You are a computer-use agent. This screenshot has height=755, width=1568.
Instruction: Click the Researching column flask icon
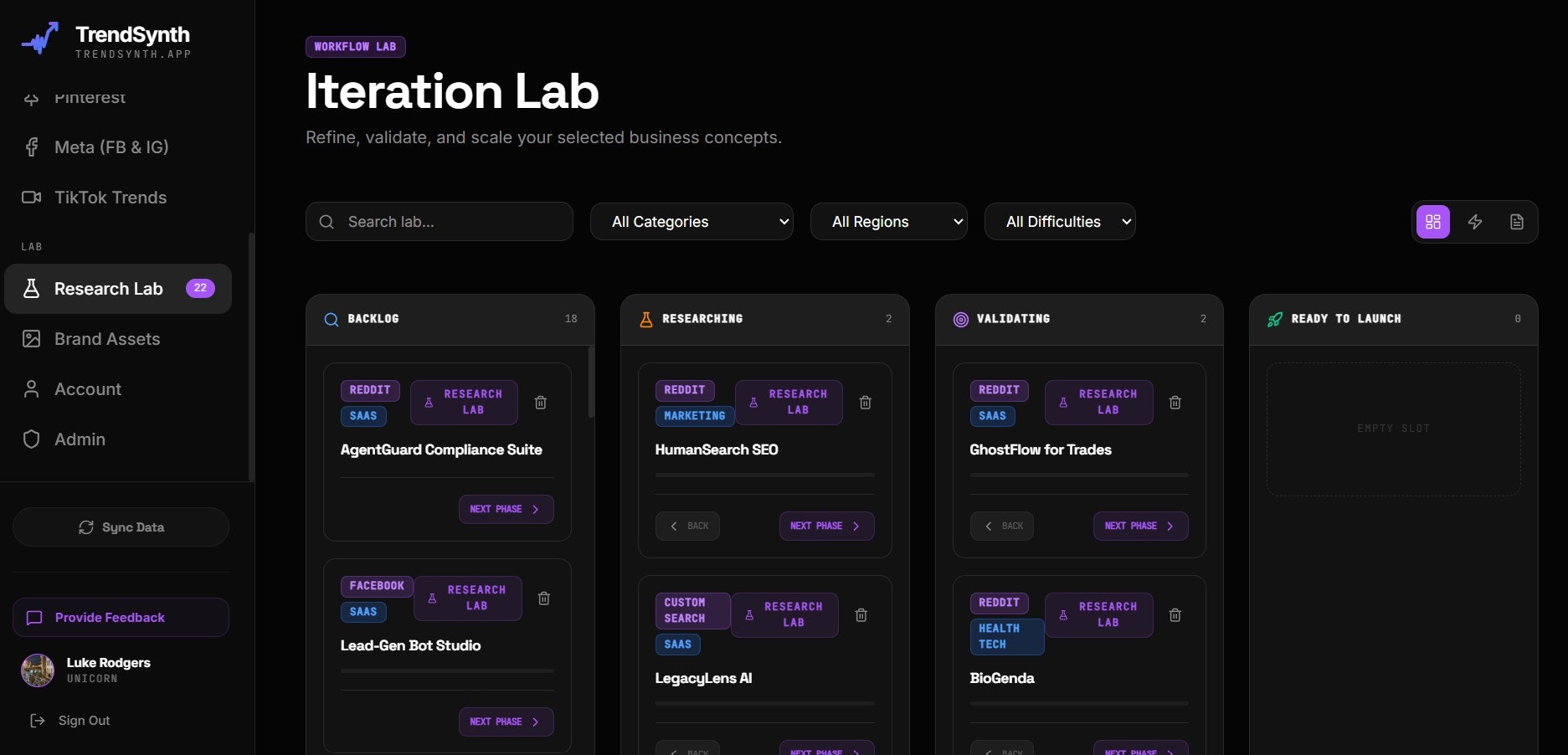click(646, 319)
